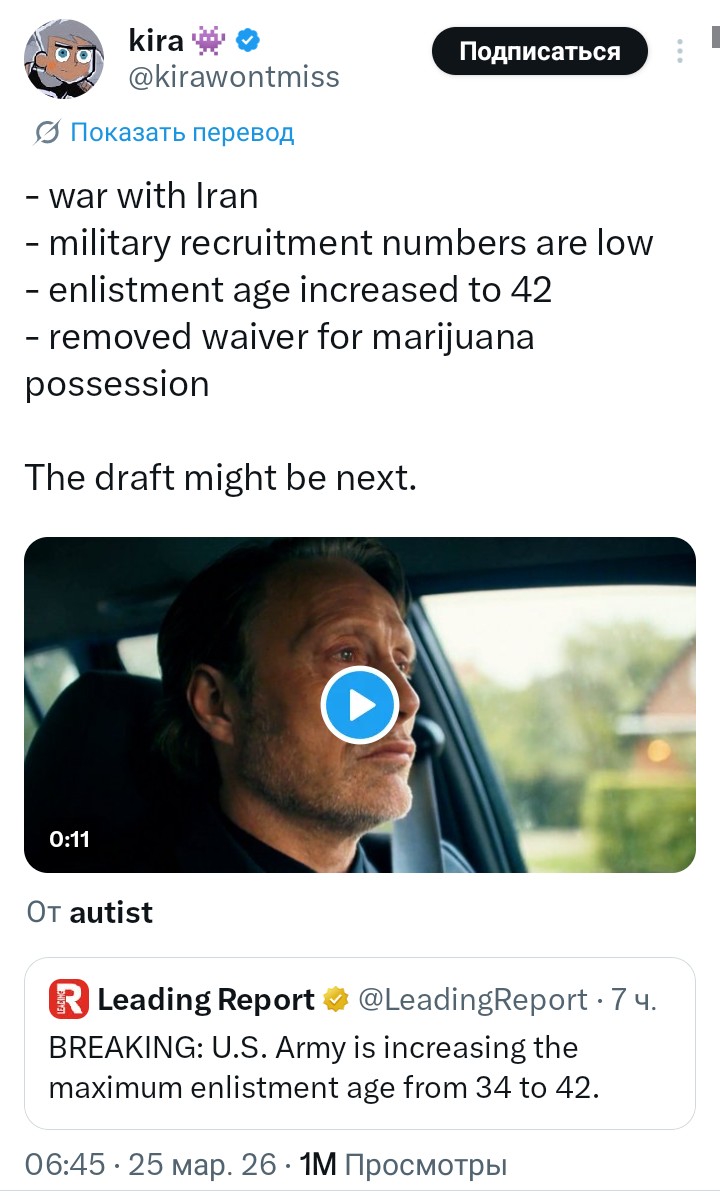This screenshot has width=720, height=1199.
Task: Open the quoted Leading Report tweet text
Action: pos(324,1067)
